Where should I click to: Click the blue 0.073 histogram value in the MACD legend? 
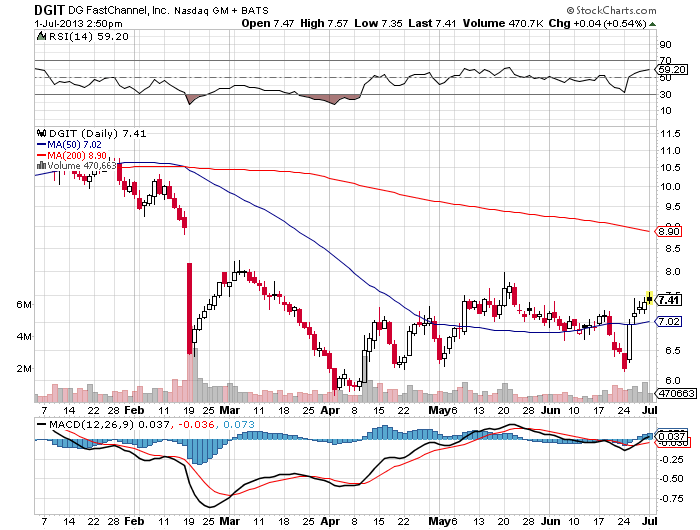coord(239,425)
